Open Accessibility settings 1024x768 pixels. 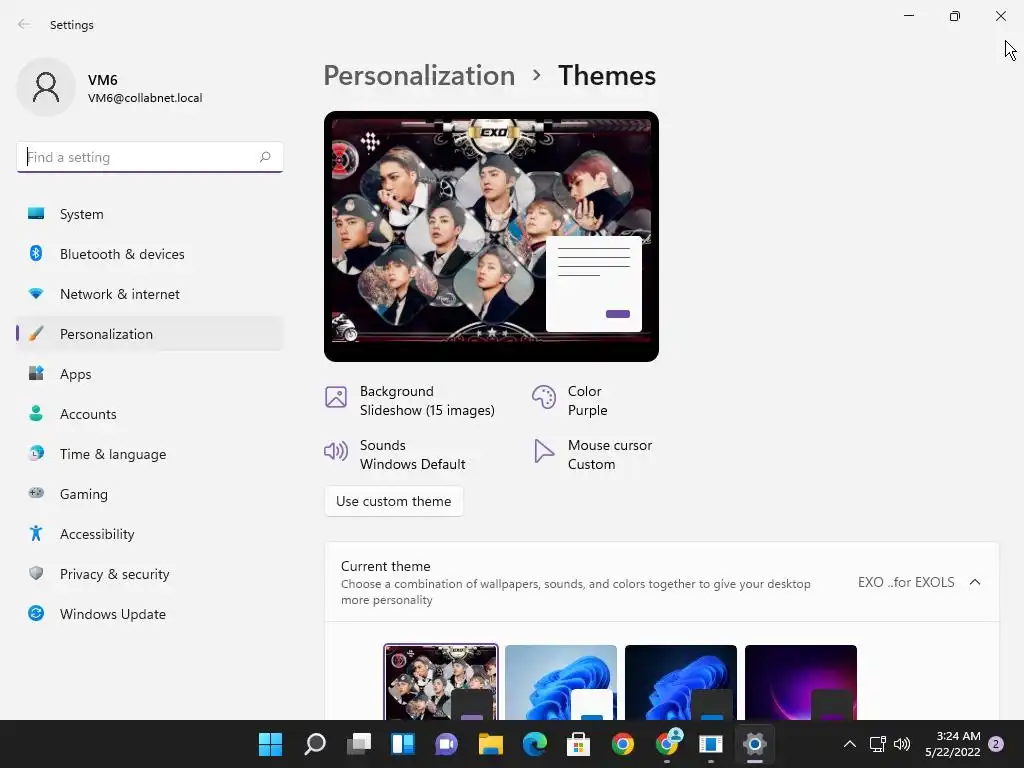[150, 534]
